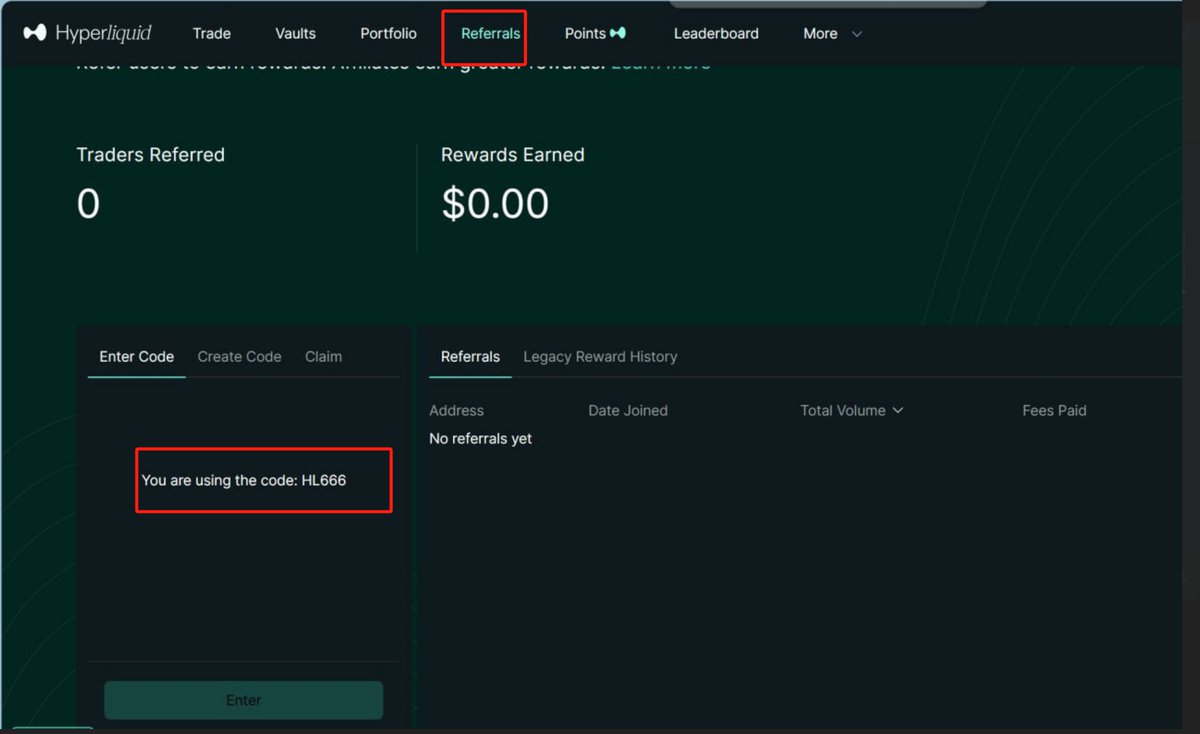Viewport: 1200px width, 734px height.
Task: Switch to the Create Code tab
Action: [239, 356]
